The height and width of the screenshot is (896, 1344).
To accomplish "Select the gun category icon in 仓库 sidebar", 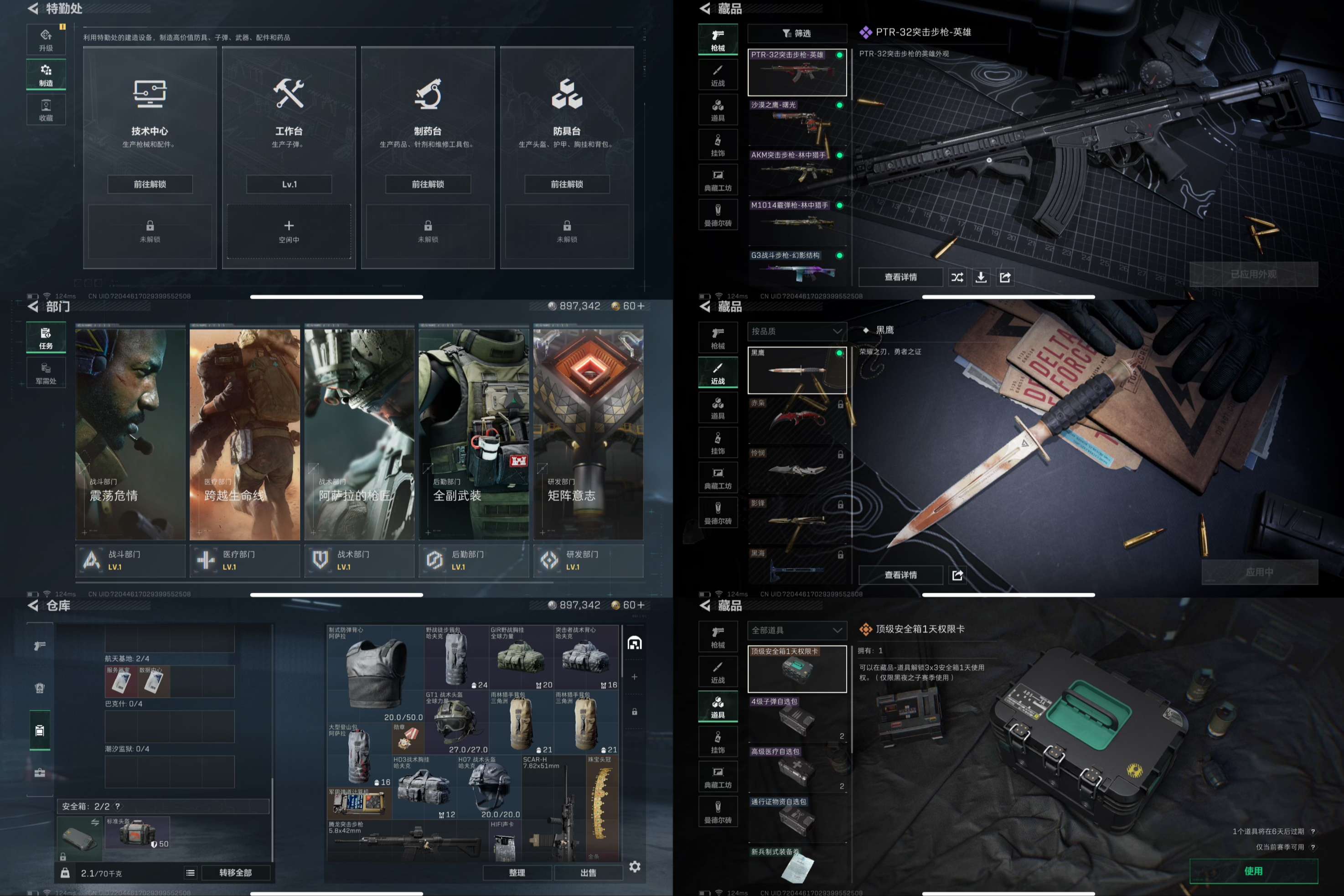I will click(x=39, y=646).
